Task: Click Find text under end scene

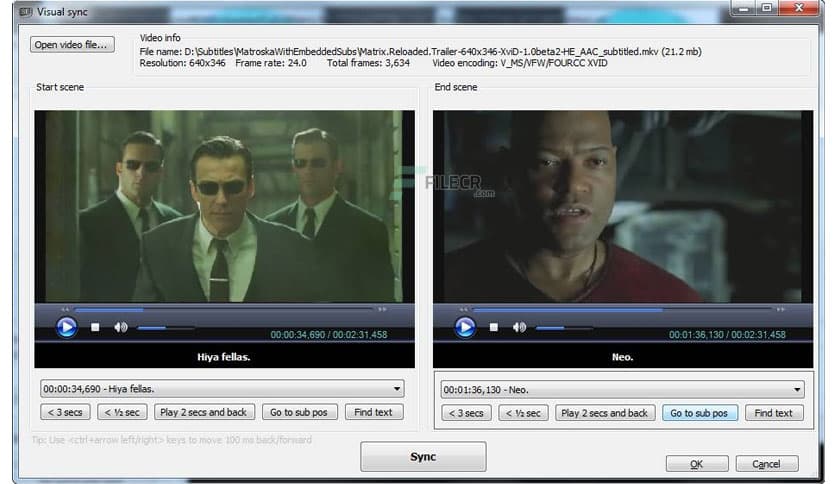Action: [x=773, y=413]
